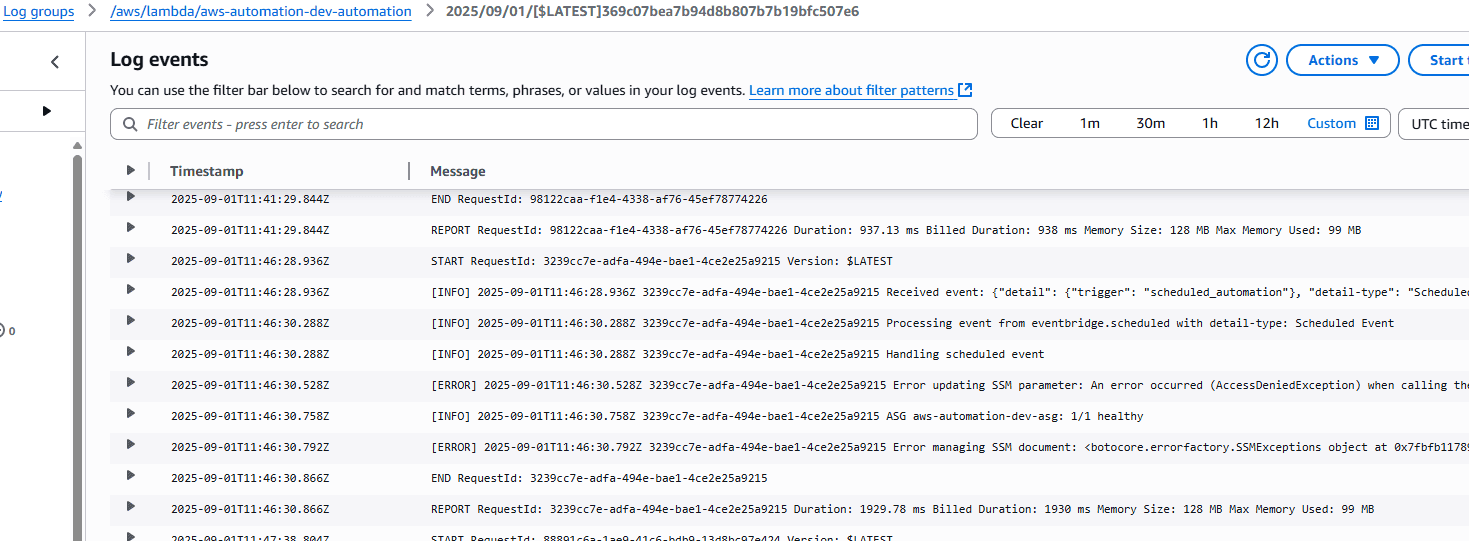Select the 30m time range
This screenshot has width=1469, height=541.
1150,124
